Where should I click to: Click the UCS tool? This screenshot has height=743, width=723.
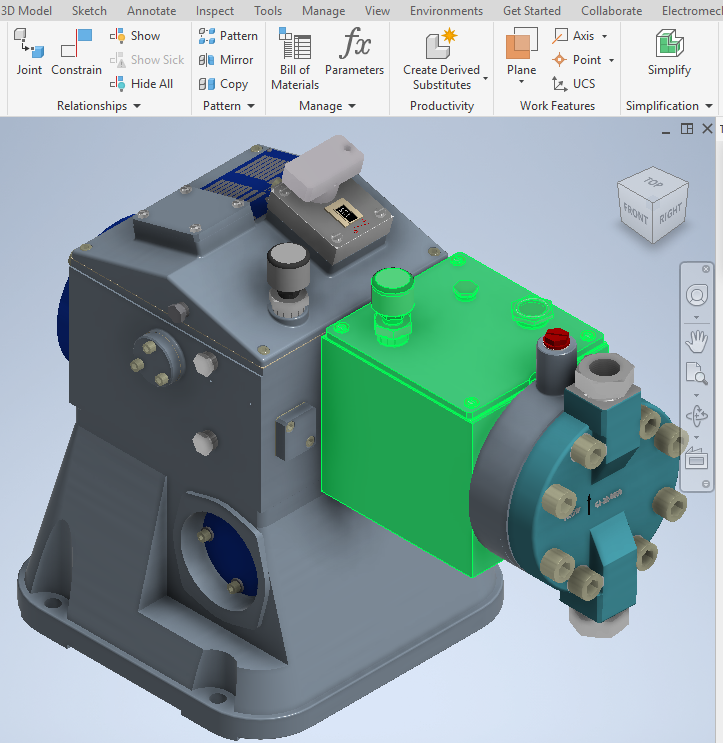pyautogui.click(x=573, y=84)
